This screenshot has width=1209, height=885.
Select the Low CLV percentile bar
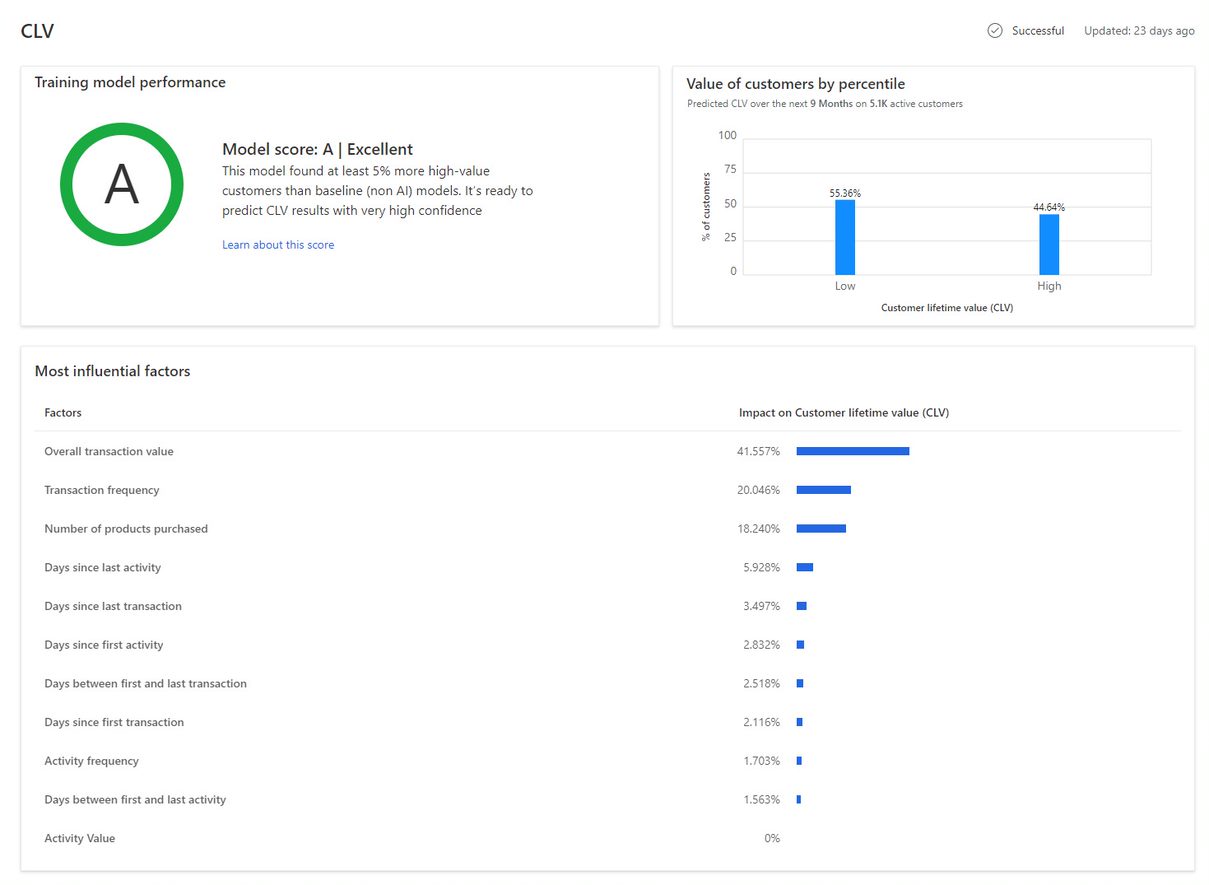(845, 235)
